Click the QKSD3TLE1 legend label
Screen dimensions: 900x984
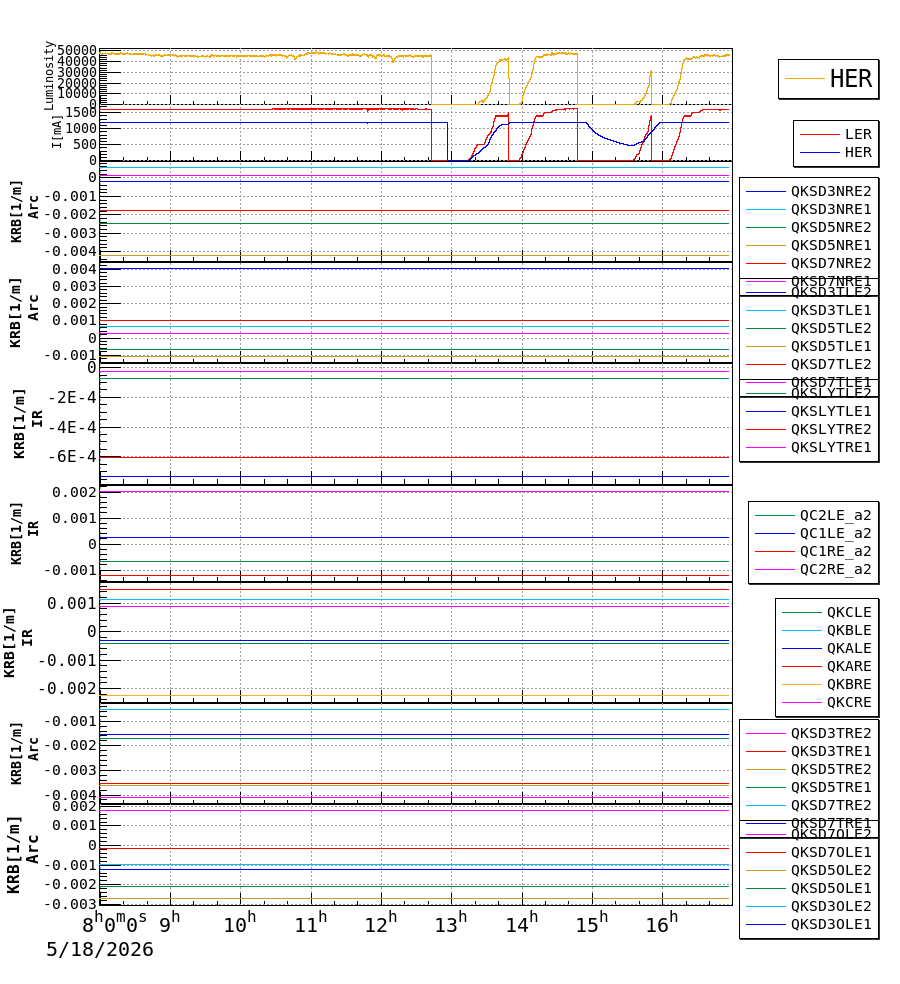pyautogui.click(x=831, y=311)
